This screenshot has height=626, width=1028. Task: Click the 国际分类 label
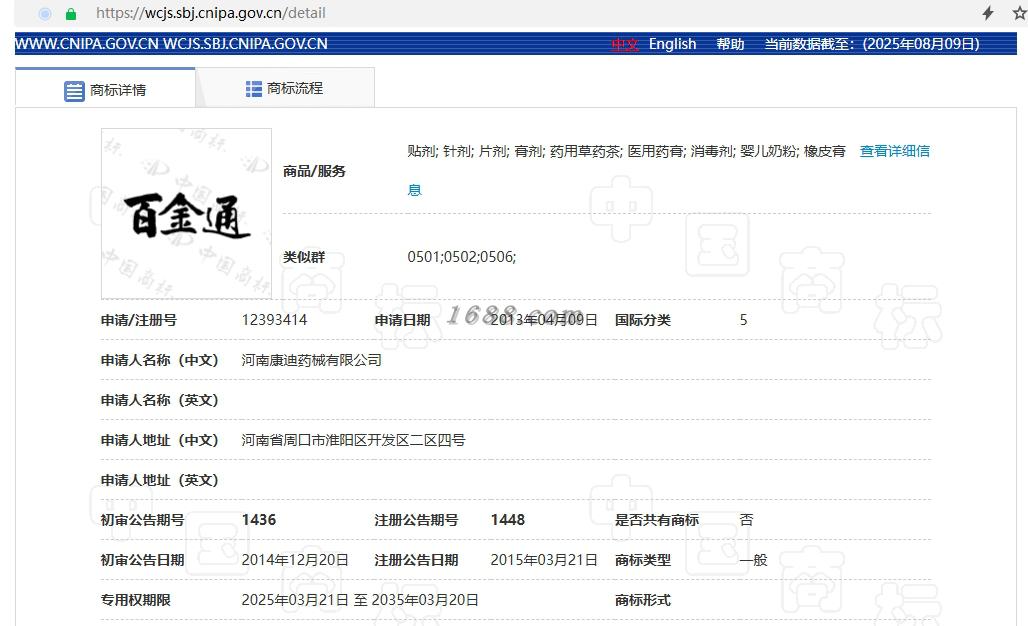tap(642, 320)
